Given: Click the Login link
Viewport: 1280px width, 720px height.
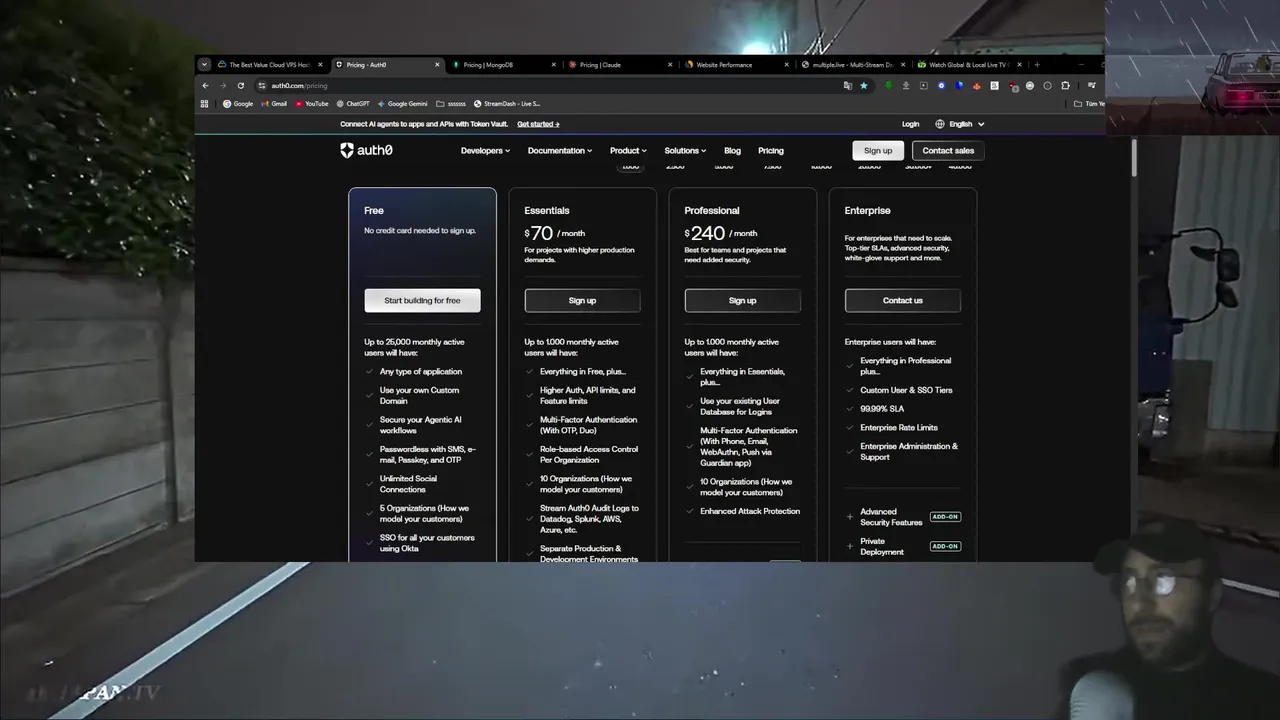Looking at the screenshot, I should click(x=910, y=124).
